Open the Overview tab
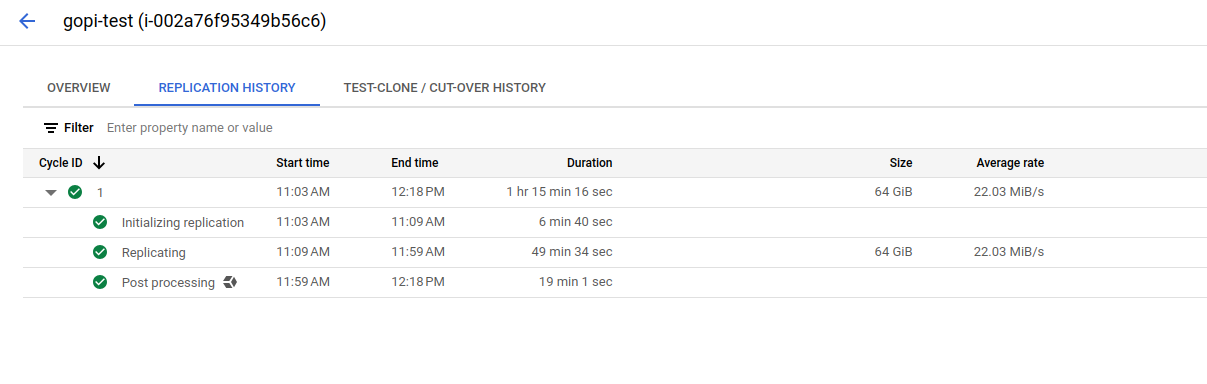The width and height of the screenshot is (1207, 384). click(79, 88)
